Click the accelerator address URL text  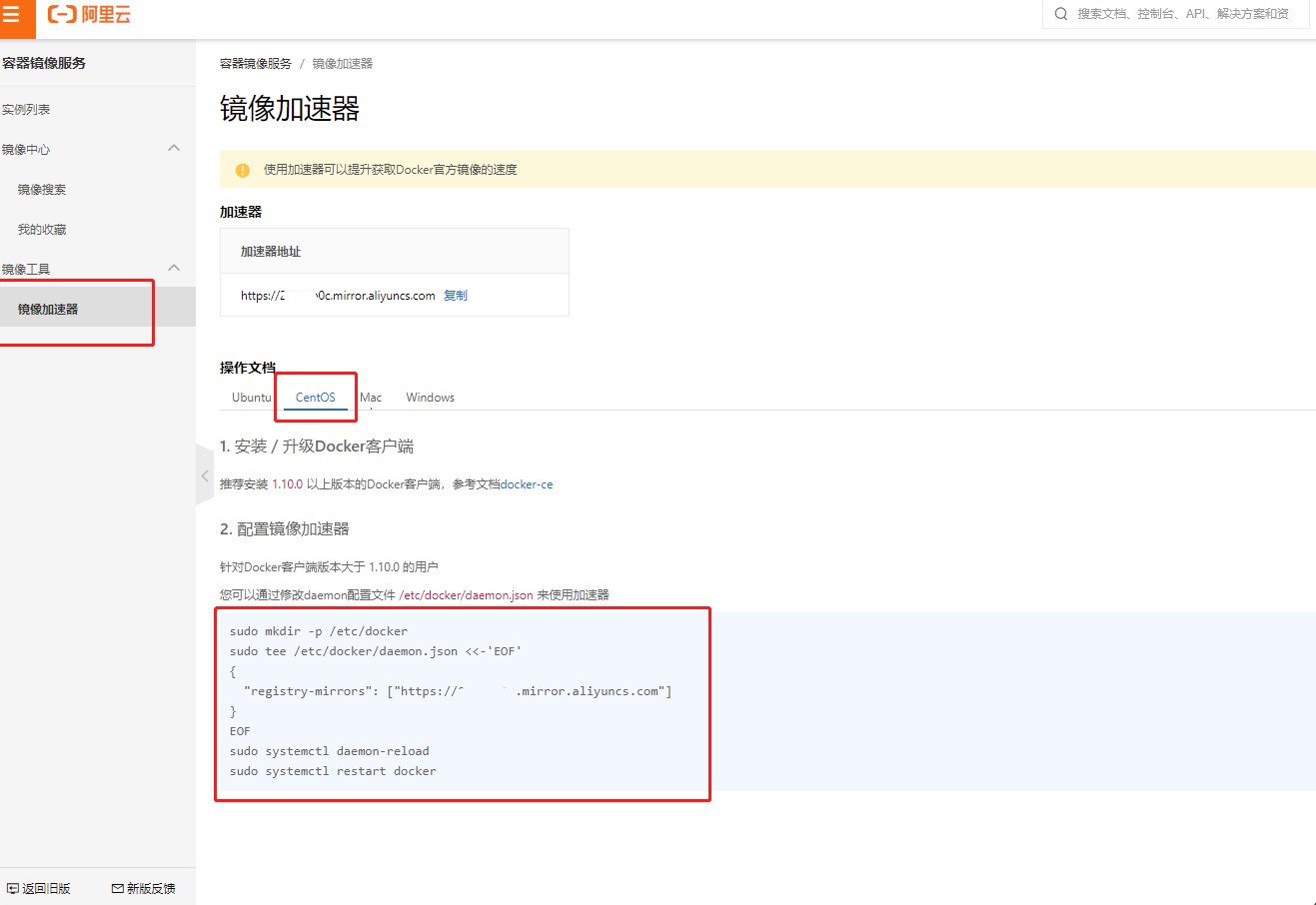coord(338,296)
